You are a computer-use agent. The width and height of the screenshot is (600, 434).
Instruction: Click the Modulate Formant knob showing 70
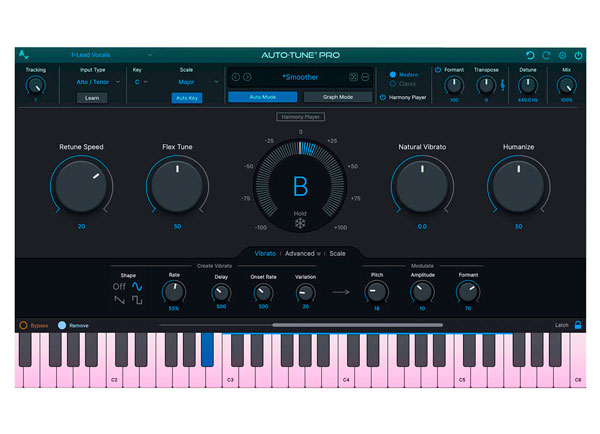[468, 292]
